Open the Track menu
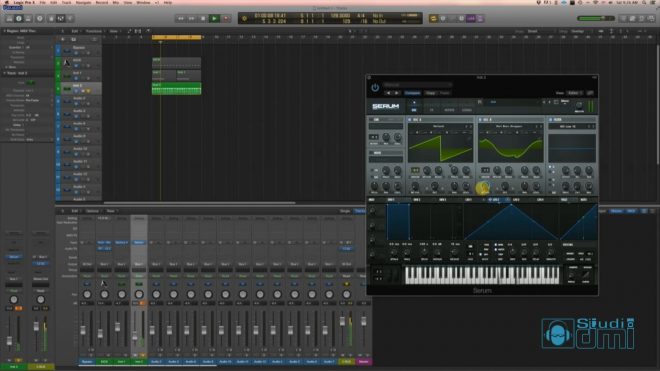Screen dimensions: 660x371 tap(67, 3)
